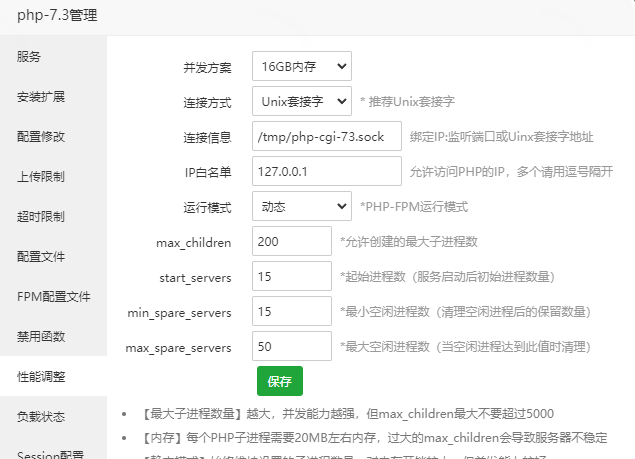Focus the IP白名单 input field
The image size is (635, 459).
pos(327,171)
